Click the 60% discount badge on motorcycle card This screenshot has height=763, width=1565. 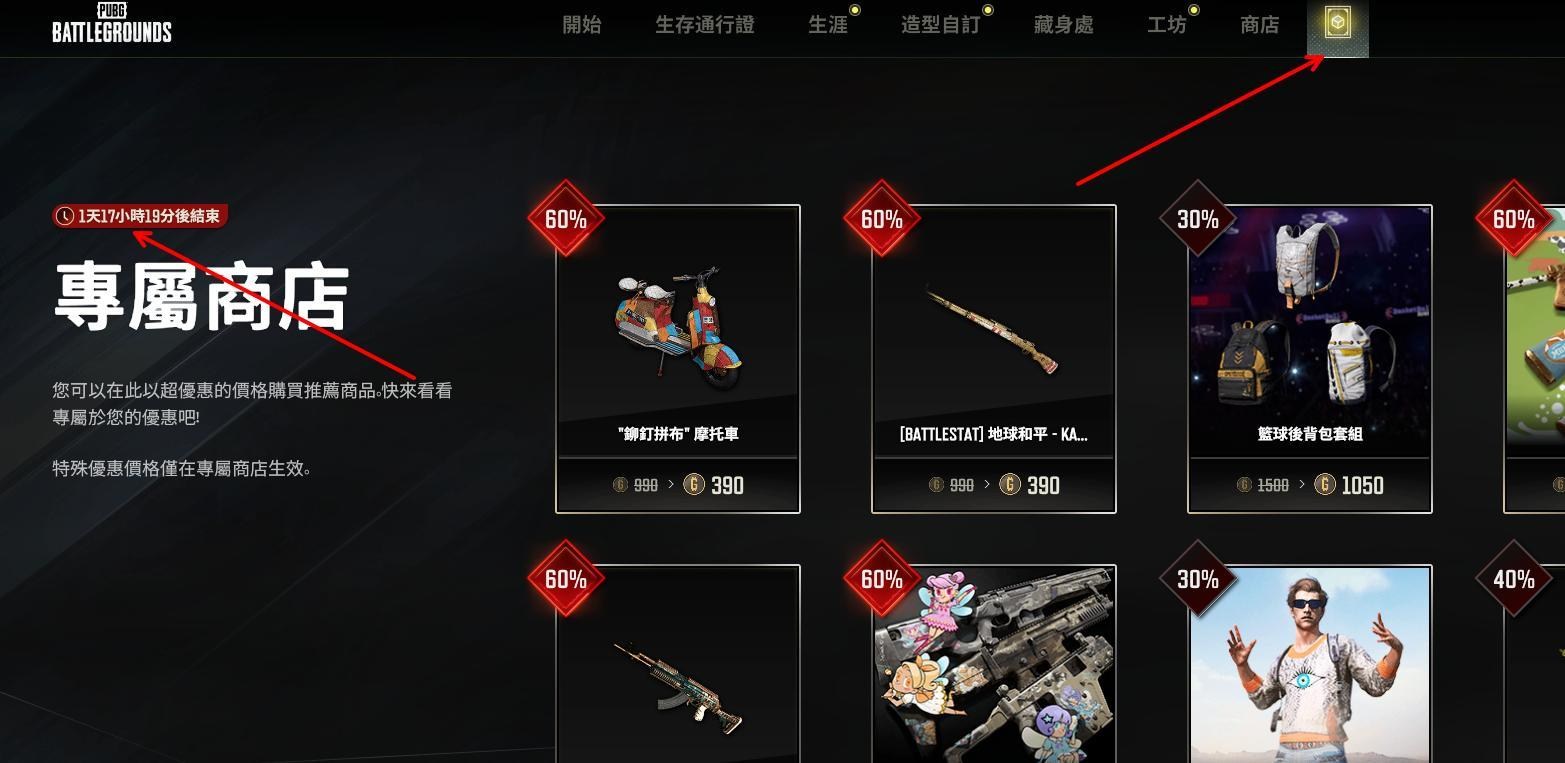click(566, 219)
